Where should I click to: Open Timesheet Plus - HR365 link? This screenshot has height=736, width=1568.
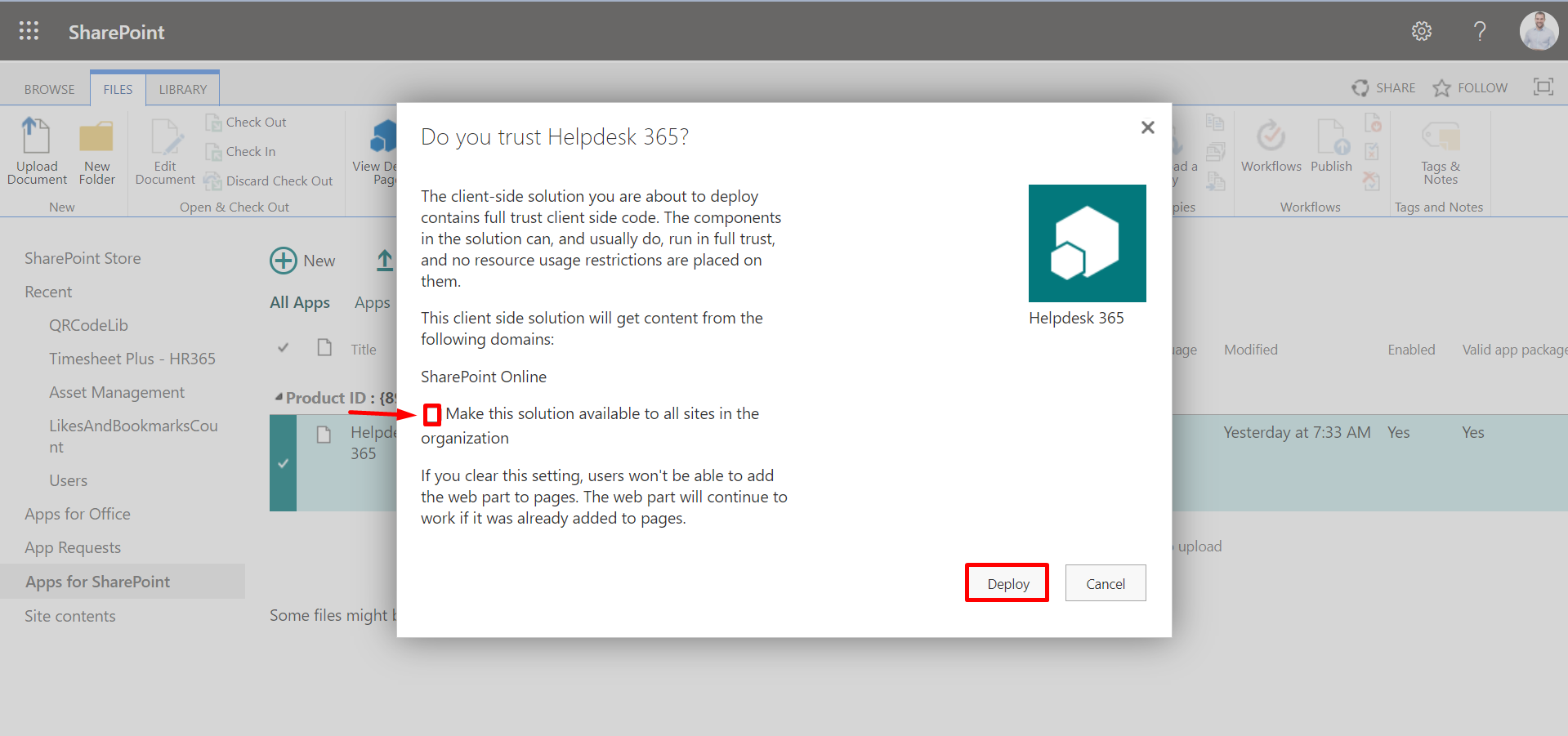point(132,359)
